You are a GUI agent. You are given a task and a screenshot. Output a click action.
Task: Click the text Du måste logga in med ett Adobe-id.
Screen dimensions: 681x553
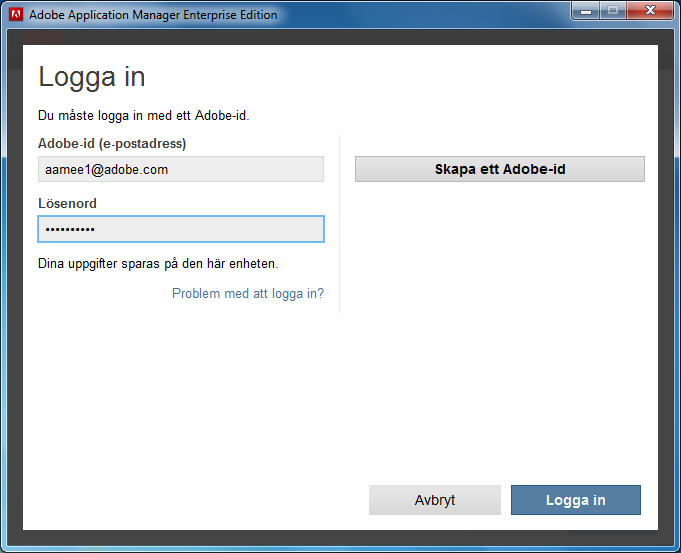coord(144,116)
